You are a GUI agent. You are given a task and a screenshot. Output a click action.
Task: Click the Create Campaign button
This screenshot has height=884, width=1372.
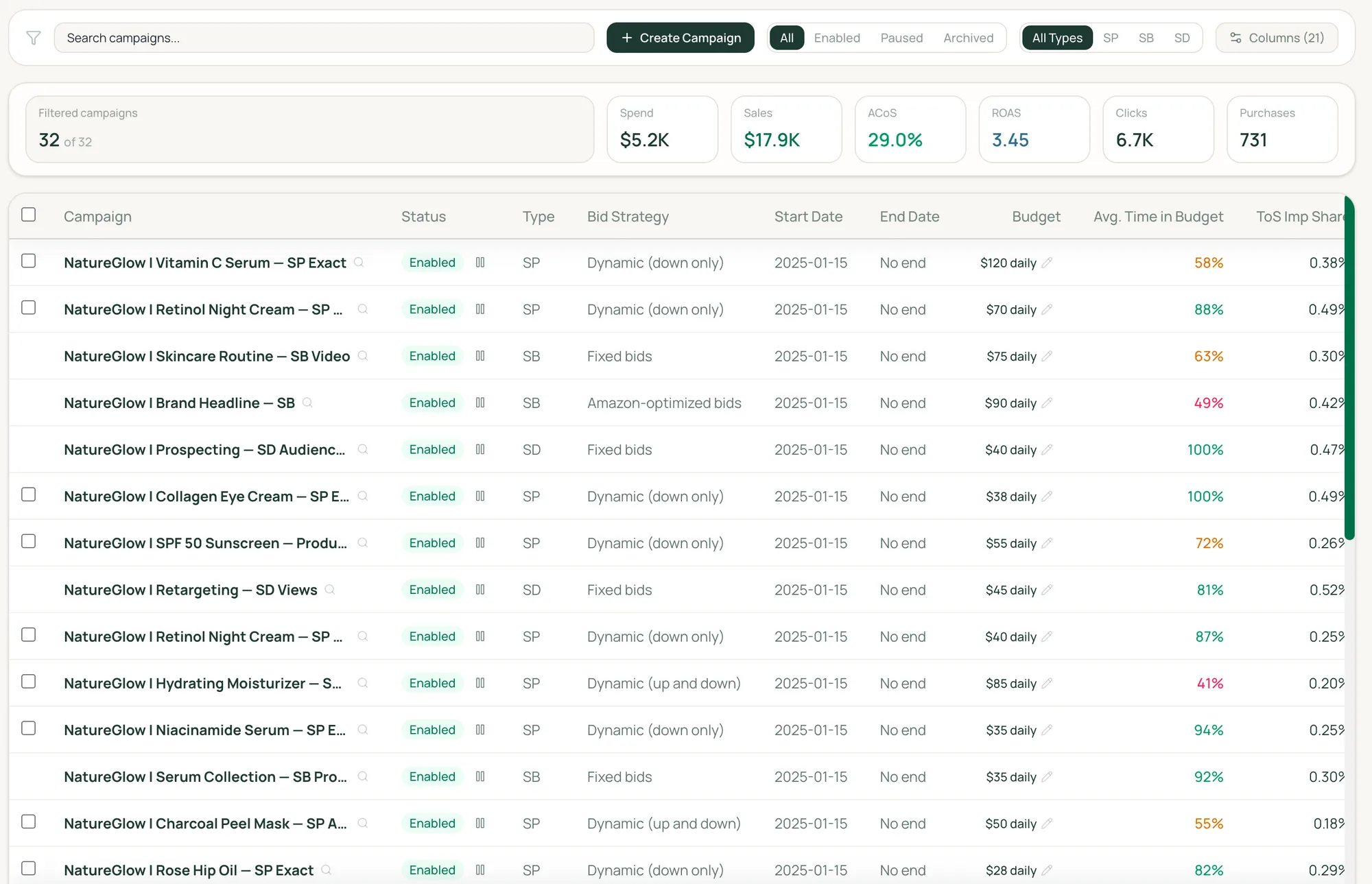pyautogui.click(x=681, y=38)
